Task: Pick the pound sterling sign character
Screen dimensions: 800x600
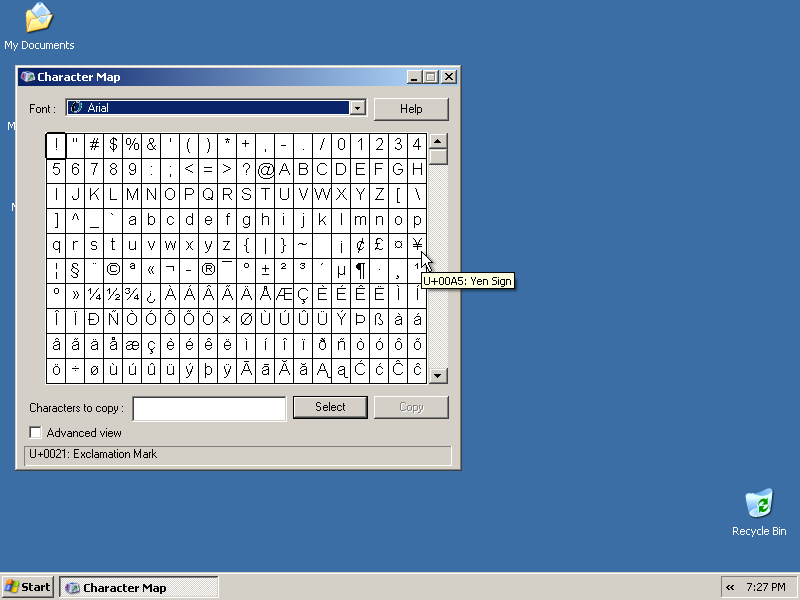Action: point(379,245)
